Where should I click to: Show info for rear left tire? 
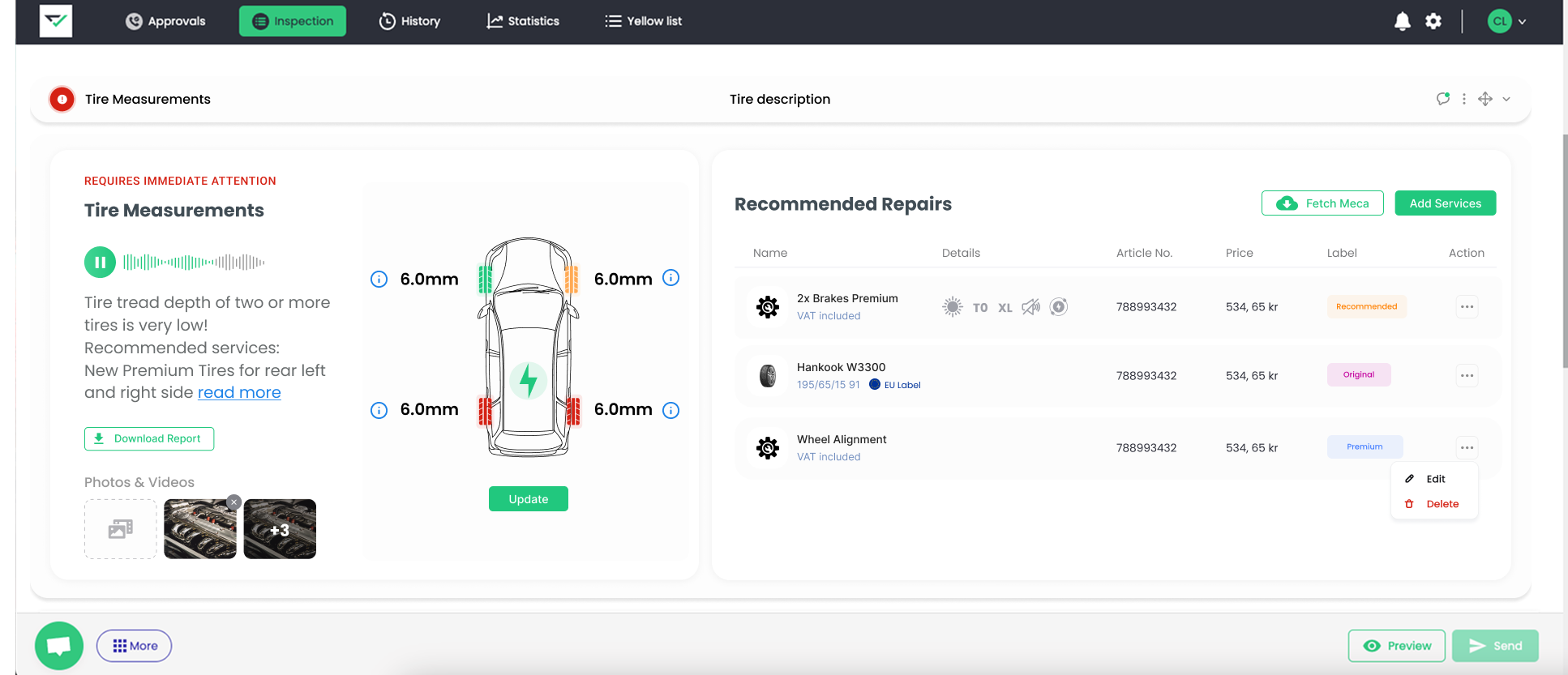pyautogui.click(x=379, y=410)
